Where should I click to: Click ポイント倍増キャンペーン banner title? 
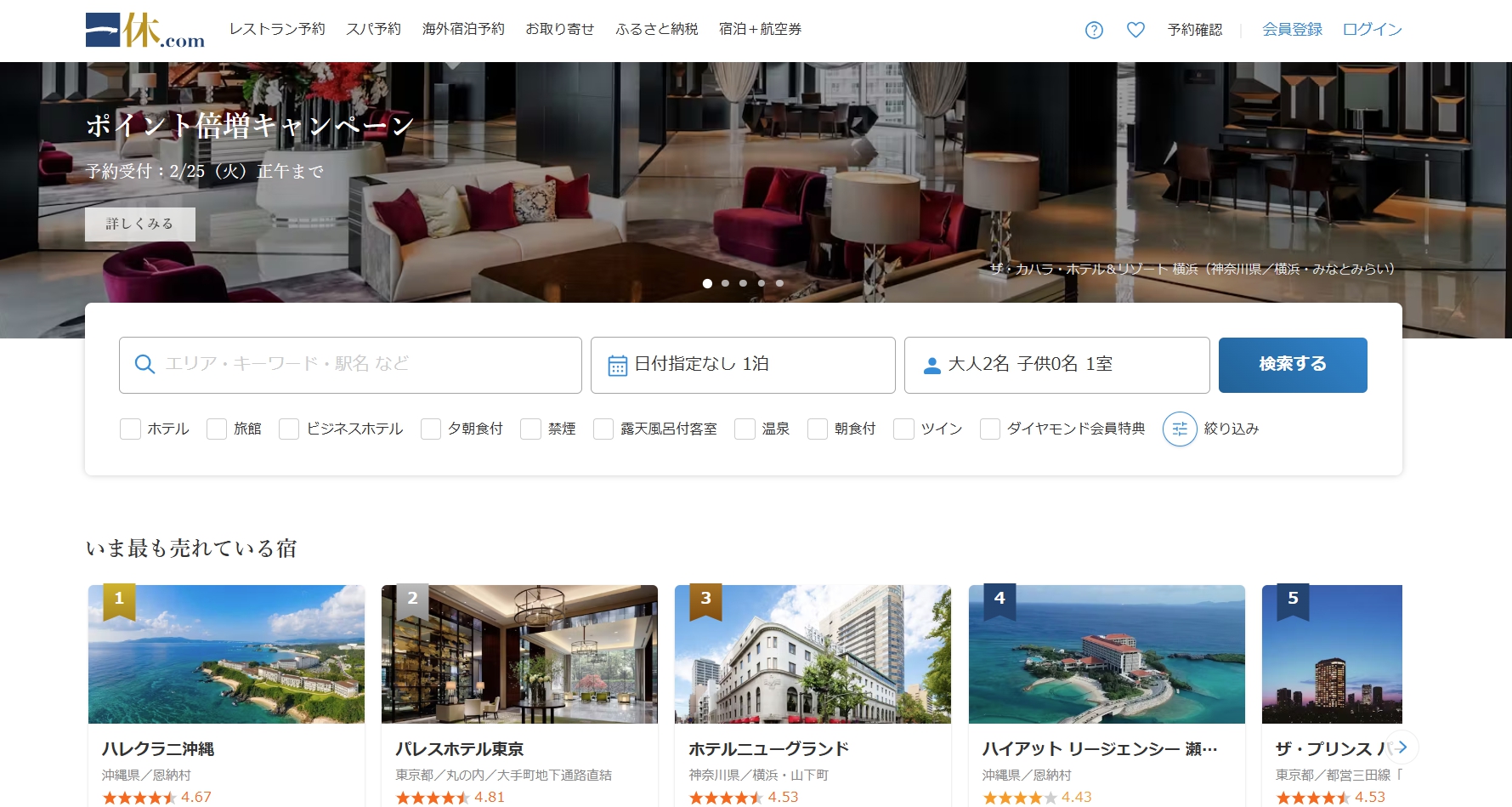(x=250, y=126)
